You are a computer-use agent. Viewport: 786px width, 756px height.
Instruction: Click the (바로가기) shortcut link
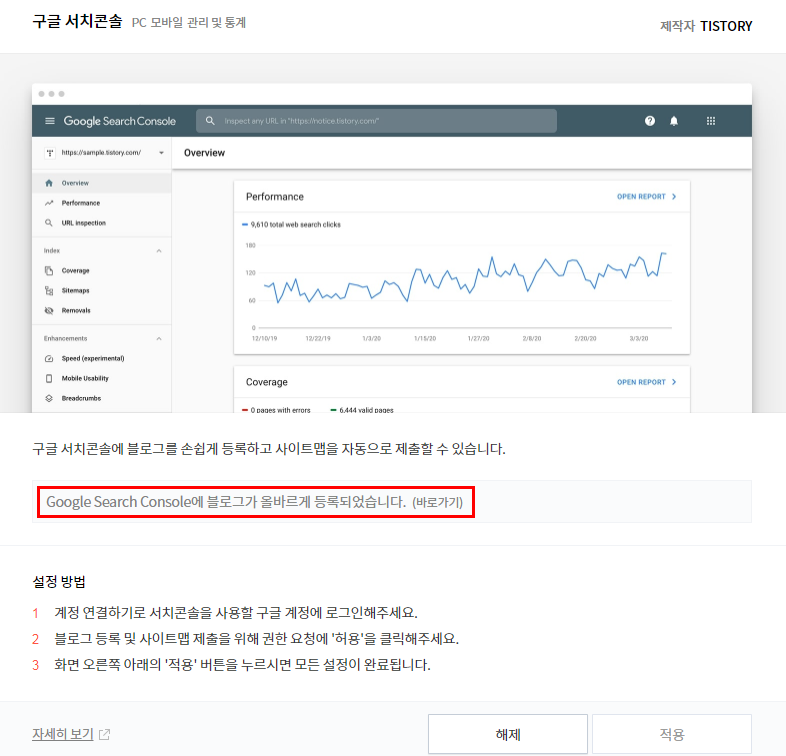pos(437,502)
